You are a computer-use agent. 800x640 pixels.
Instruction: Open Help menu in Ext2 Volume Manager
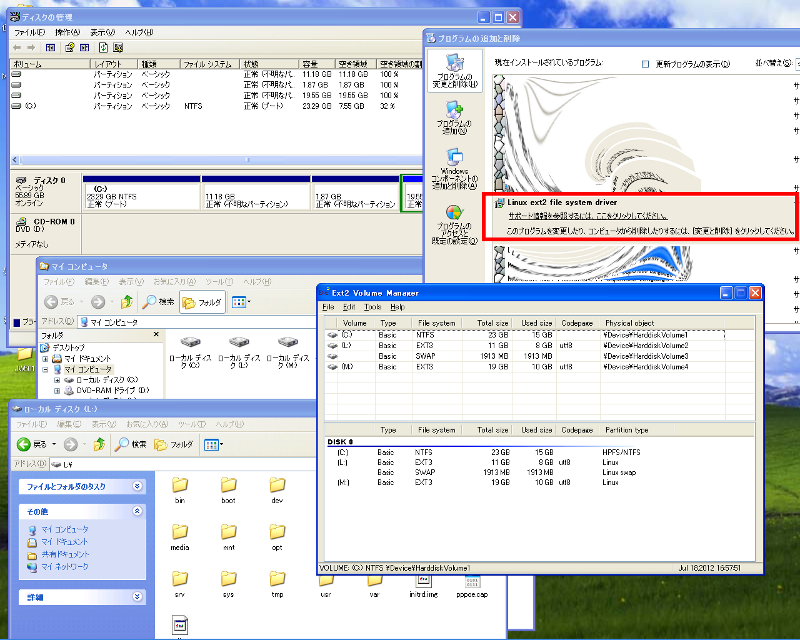(397, 307)
